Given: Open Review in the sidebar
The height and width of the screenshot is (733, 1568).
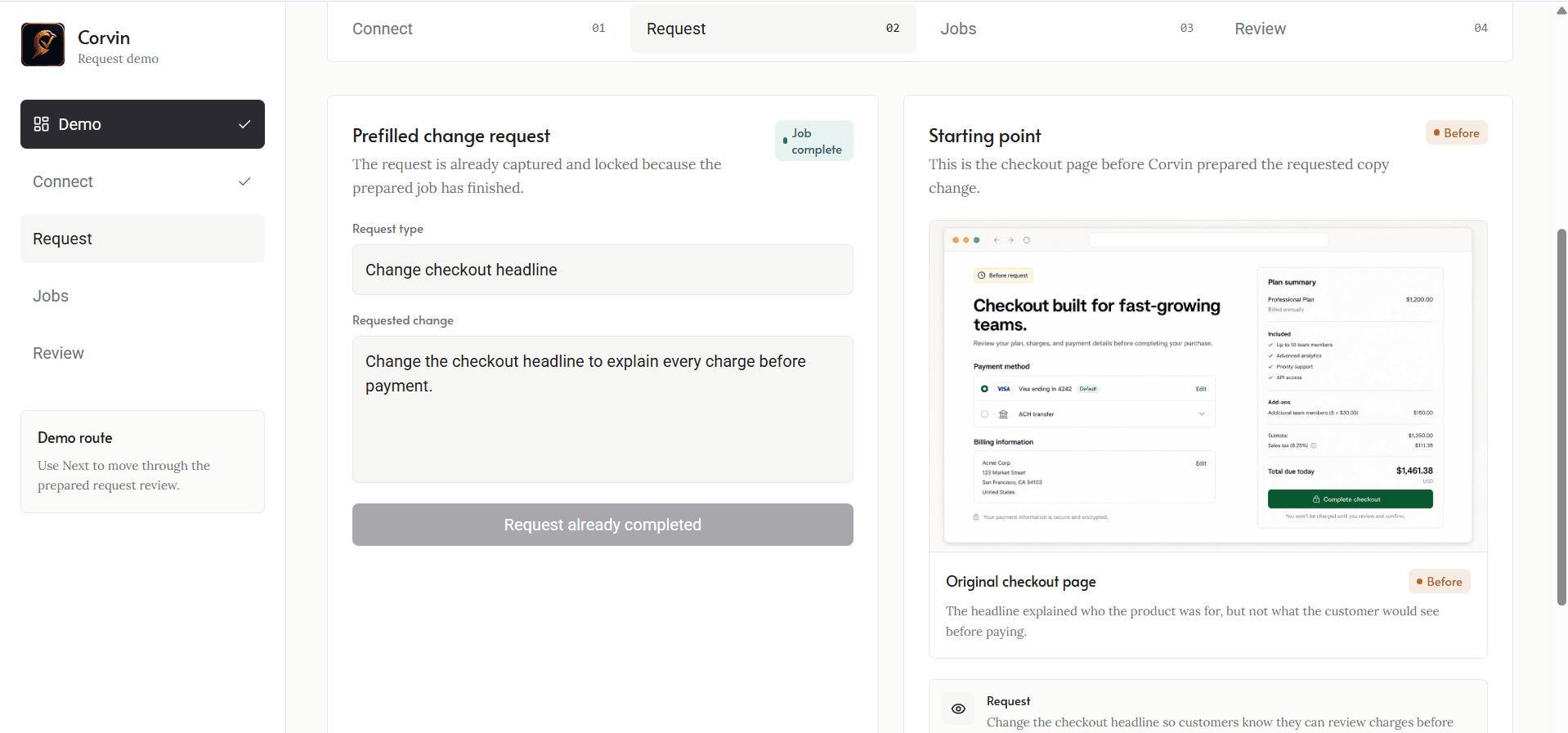Looking at the screenshot, I should pos(142,353).
